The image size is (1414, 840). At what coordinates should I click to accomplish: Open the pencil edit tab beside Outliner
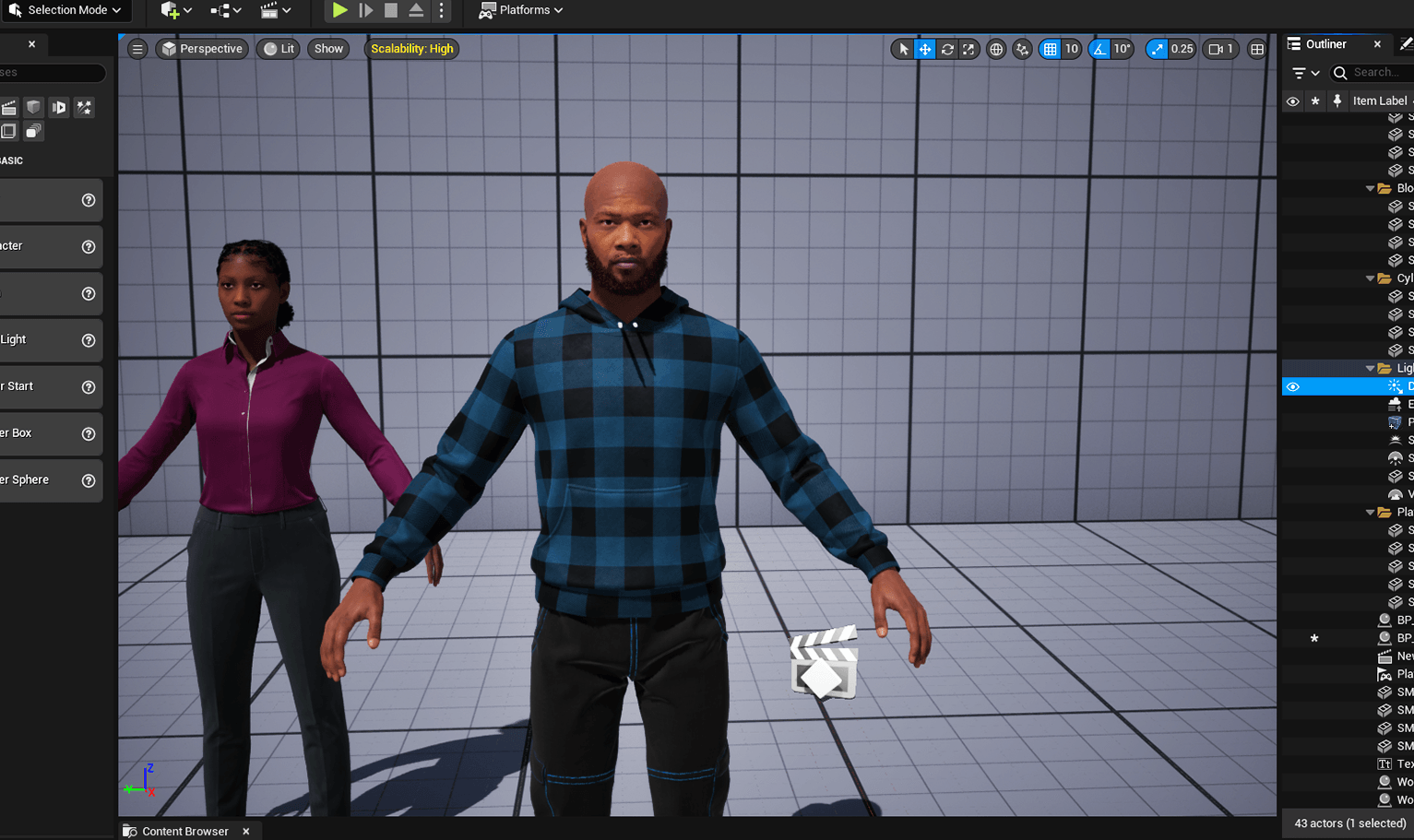1406,44
